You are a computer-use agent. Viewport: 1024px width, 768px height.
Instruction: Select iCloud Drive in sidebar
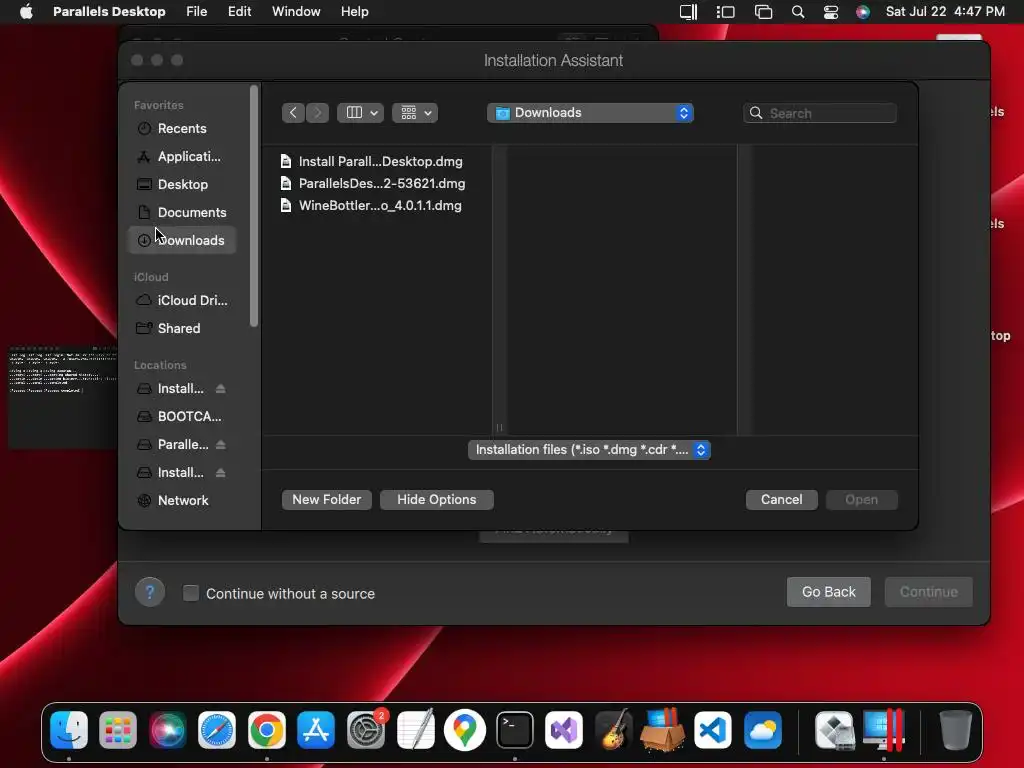182,300
